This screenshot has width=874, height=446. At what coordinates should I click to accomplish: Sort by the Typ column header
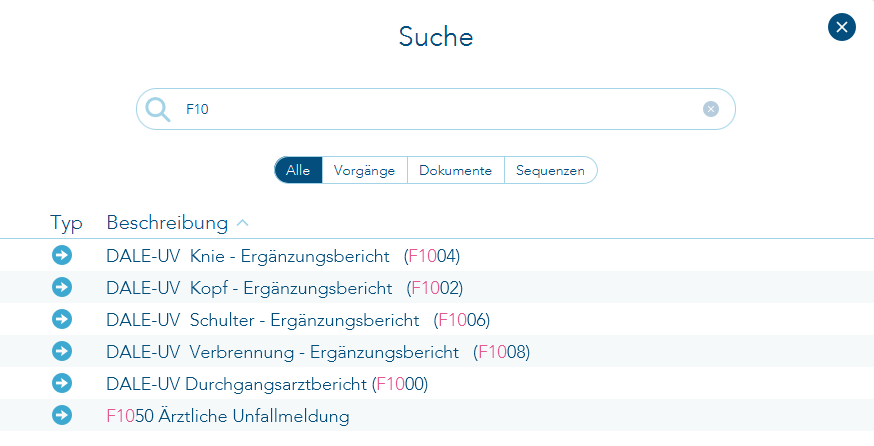tap(66, 223)
